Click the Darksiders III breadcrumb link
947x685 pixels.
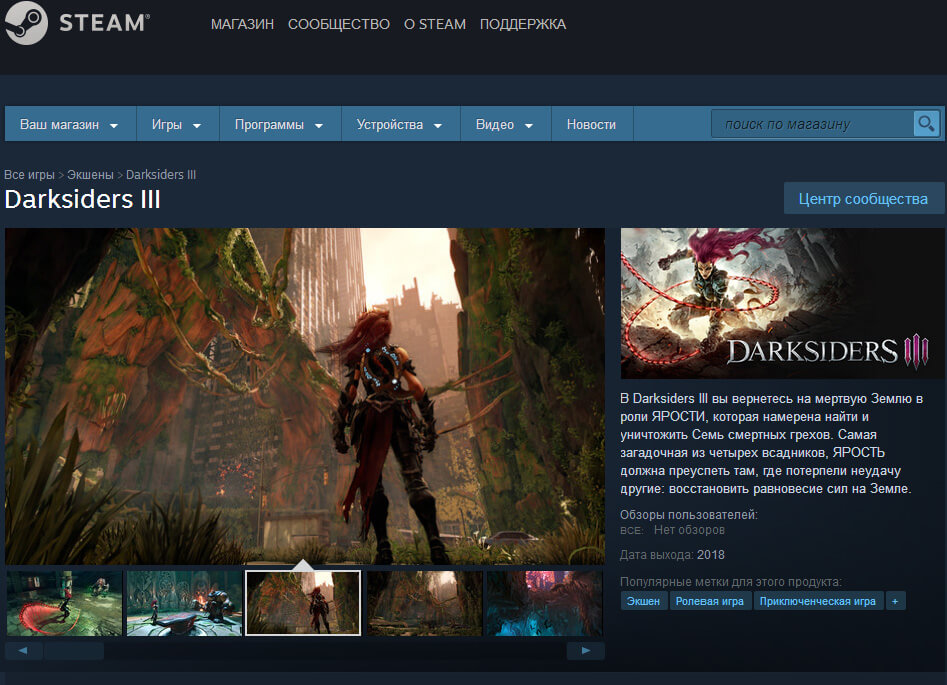coord(161,175)
